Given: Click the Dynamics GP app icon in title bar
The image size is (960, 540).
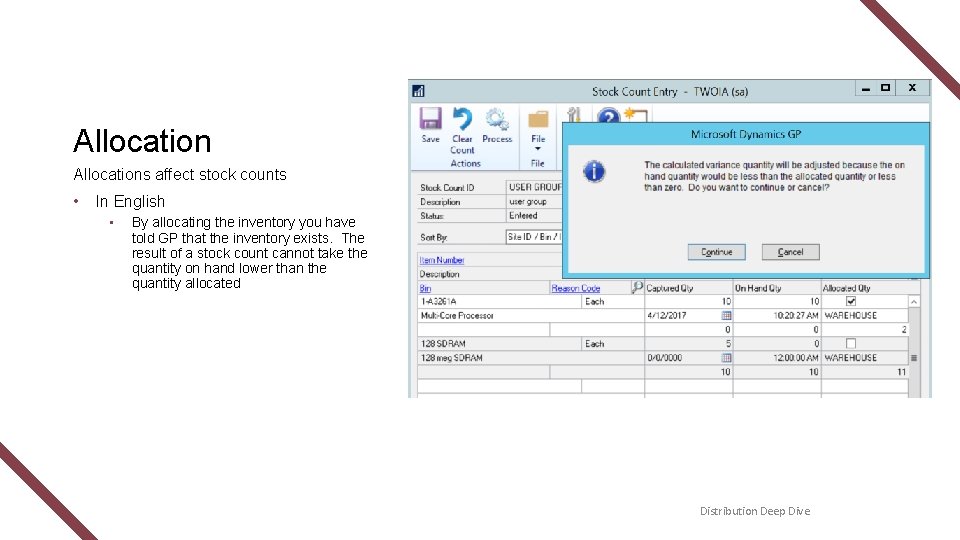Looking at the screenshot, I should 418,91.
